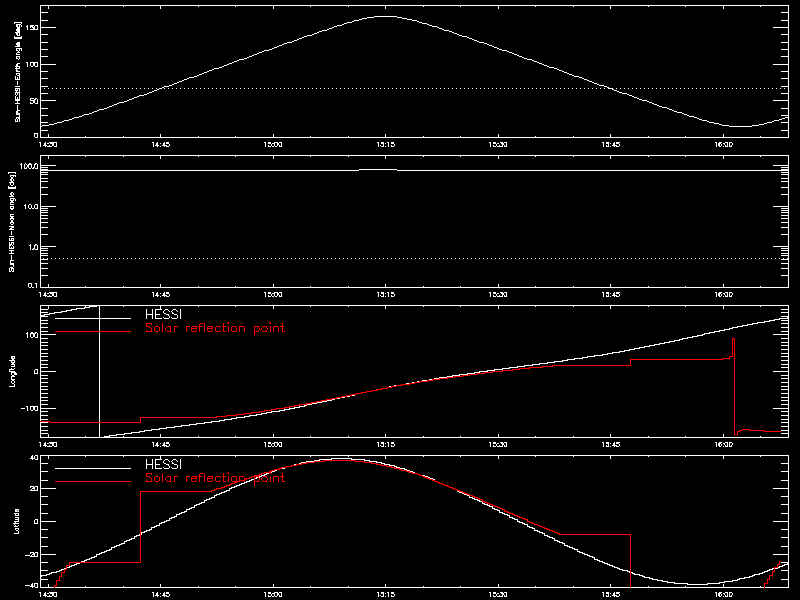Click the "20" tick label on Latitude plot
Screen dimensions: 800x600
point(34,489)
